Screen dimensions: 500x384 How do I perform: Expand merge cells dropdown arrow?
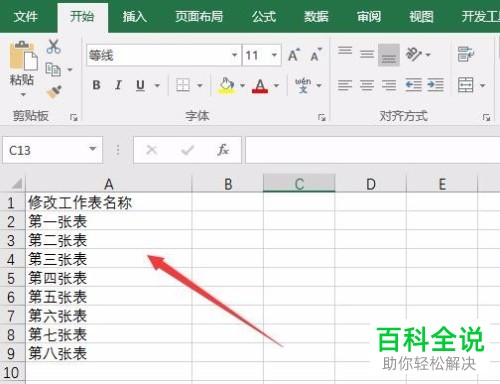[482, 86]
